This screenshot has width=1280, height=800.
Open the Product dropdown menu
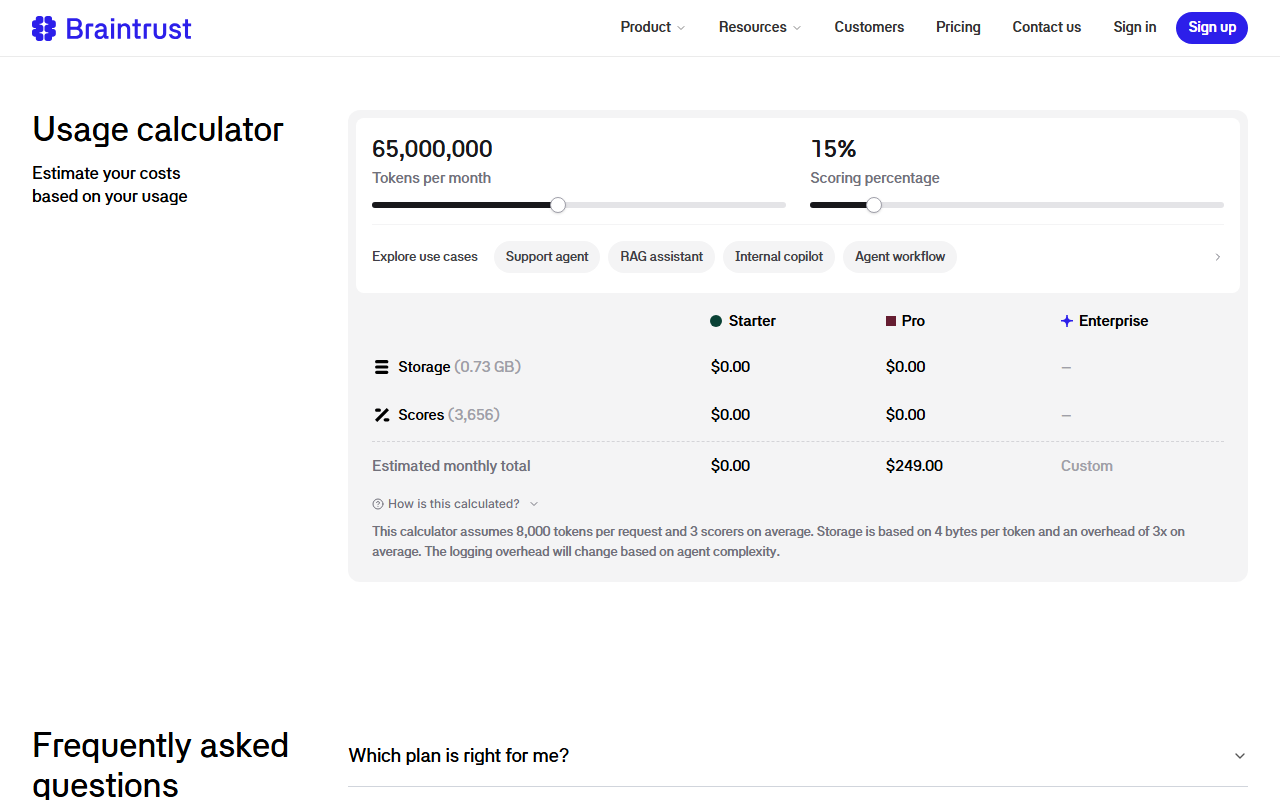click(653, 27)
